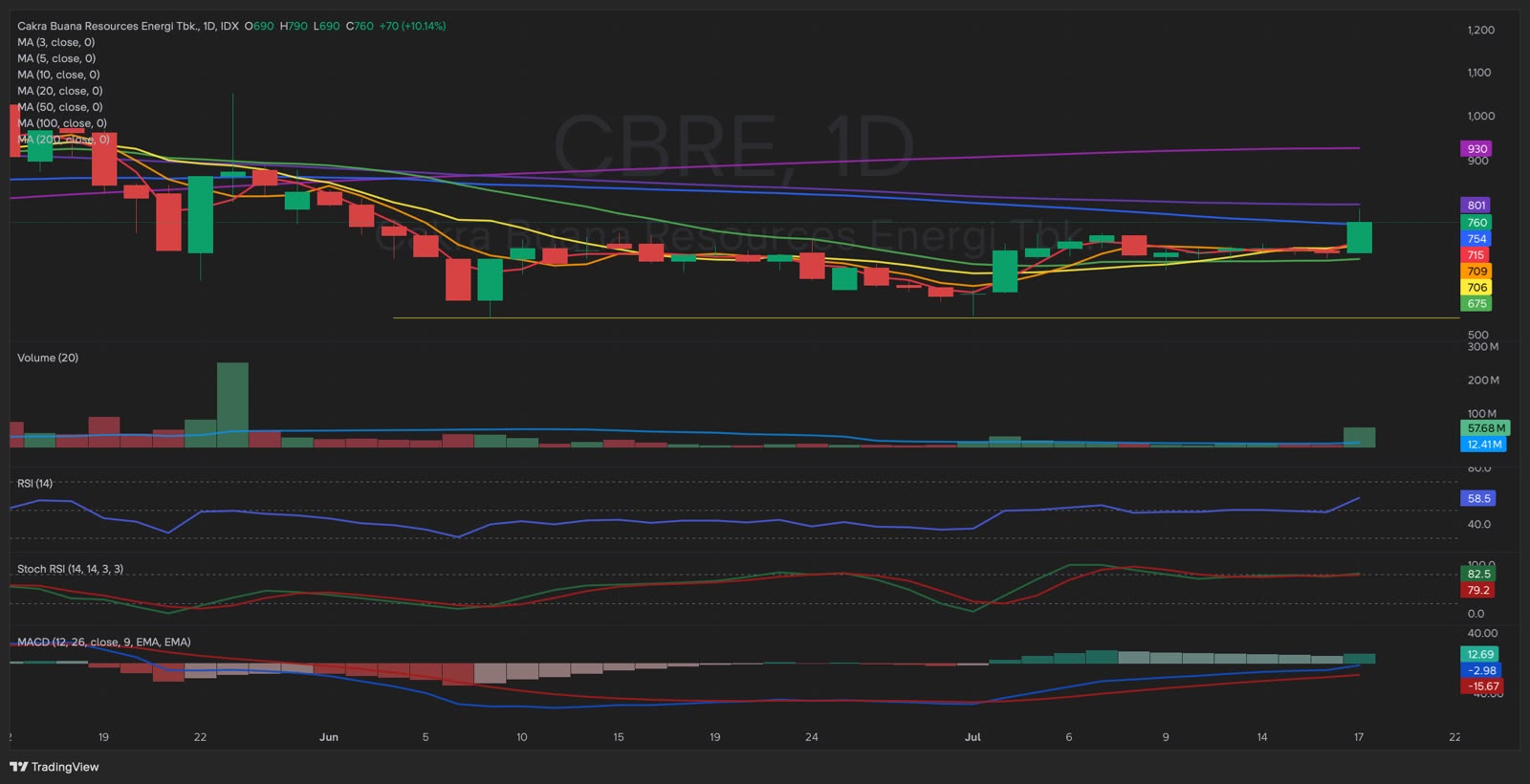The height and width of the screenshot is (784, 1530).
Task: Click the 12.41 M volume average label
Action: 1484,445
